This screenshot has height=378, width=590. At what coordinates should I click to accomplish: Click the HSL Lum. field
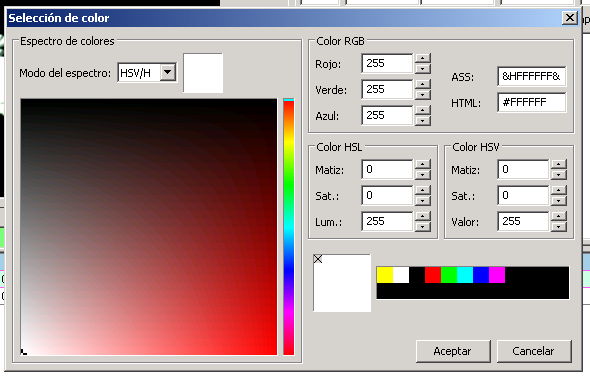[387, 221]
